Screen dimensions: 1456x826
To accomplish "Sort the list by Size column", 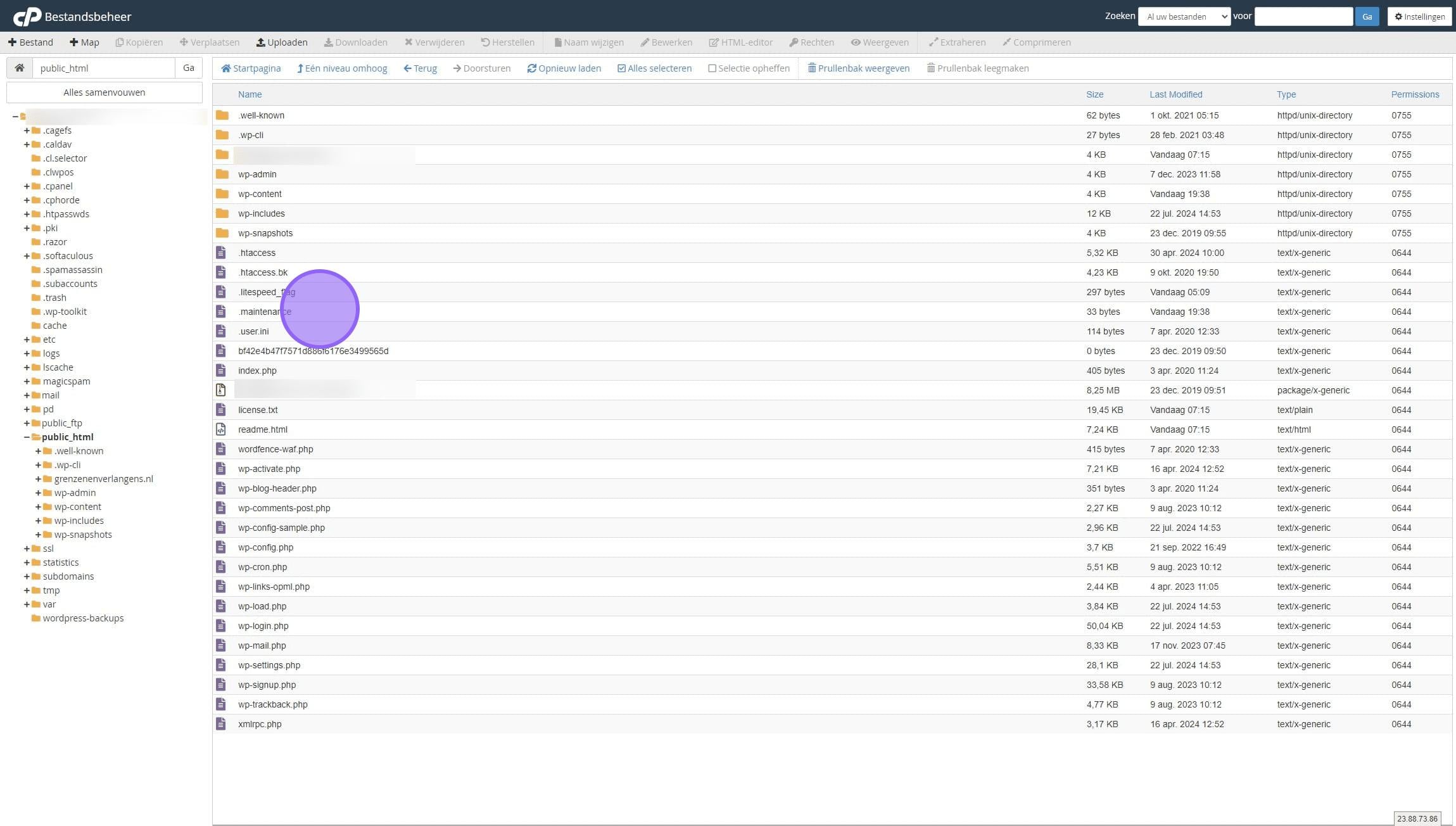I will tap(1094, 94).
